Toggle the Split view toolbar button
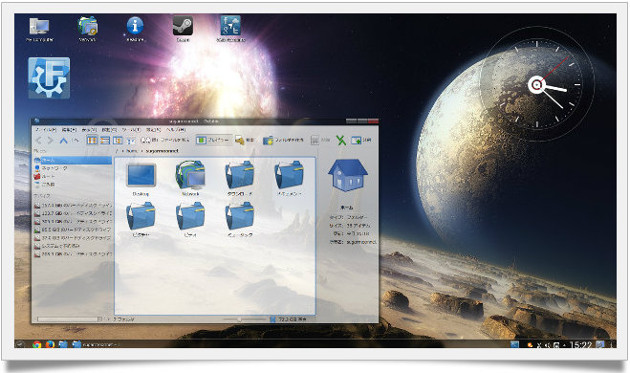Image resolution: width=630 pixels, height=373 pixels. 361,140
